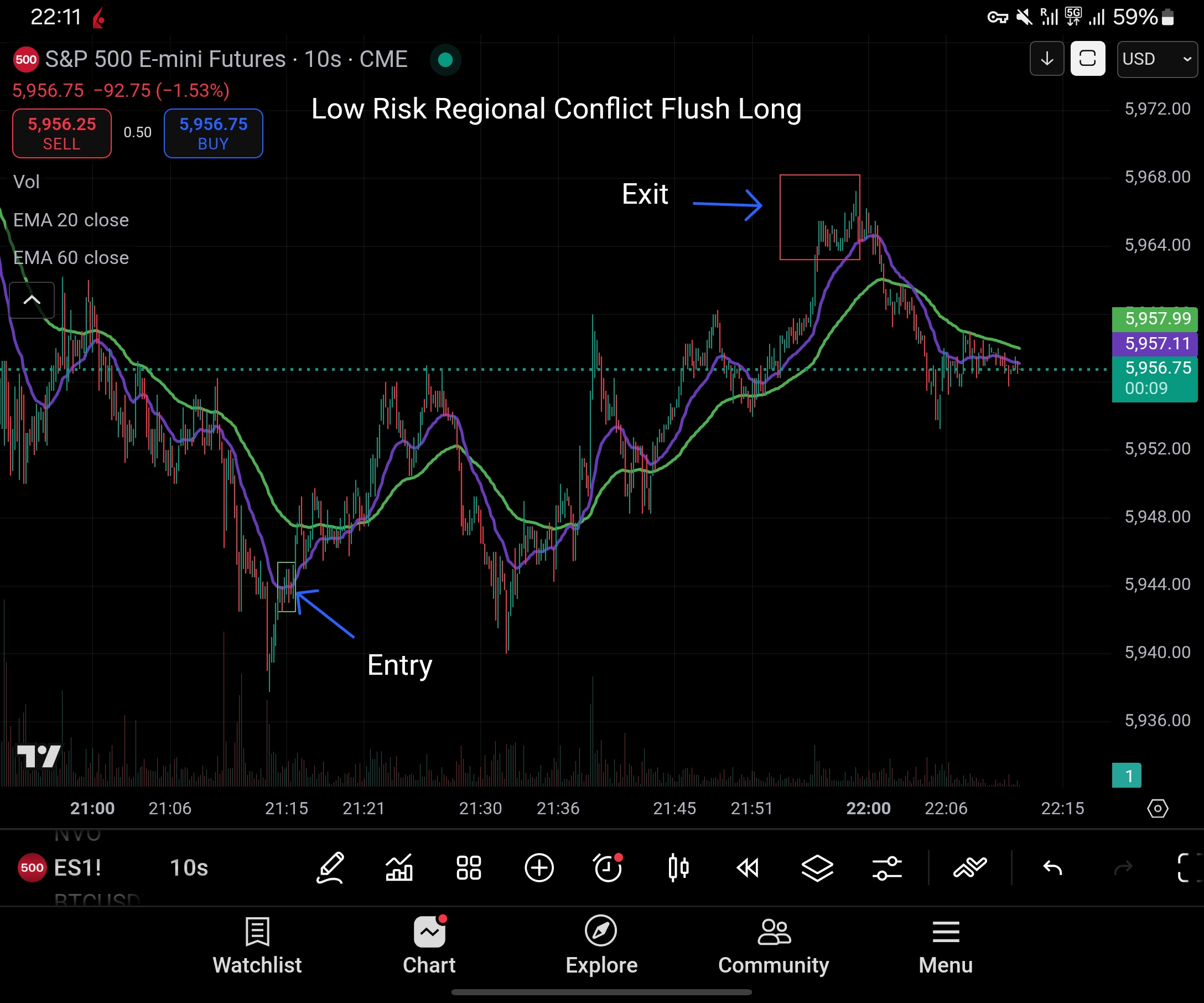Open the indicators chart icon
Screen dimensions: 1204x1003
pyautogui.click(x=399, y=867)
